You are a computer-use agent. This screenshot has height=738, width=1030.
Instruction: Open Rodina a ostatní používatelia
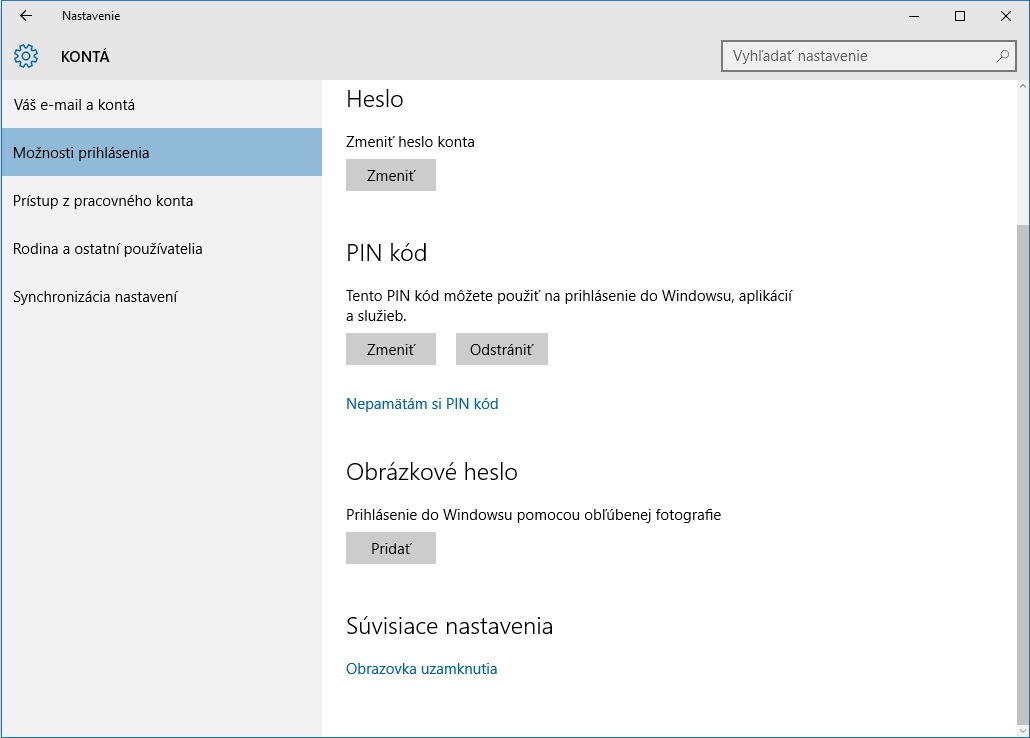(108, 249)
